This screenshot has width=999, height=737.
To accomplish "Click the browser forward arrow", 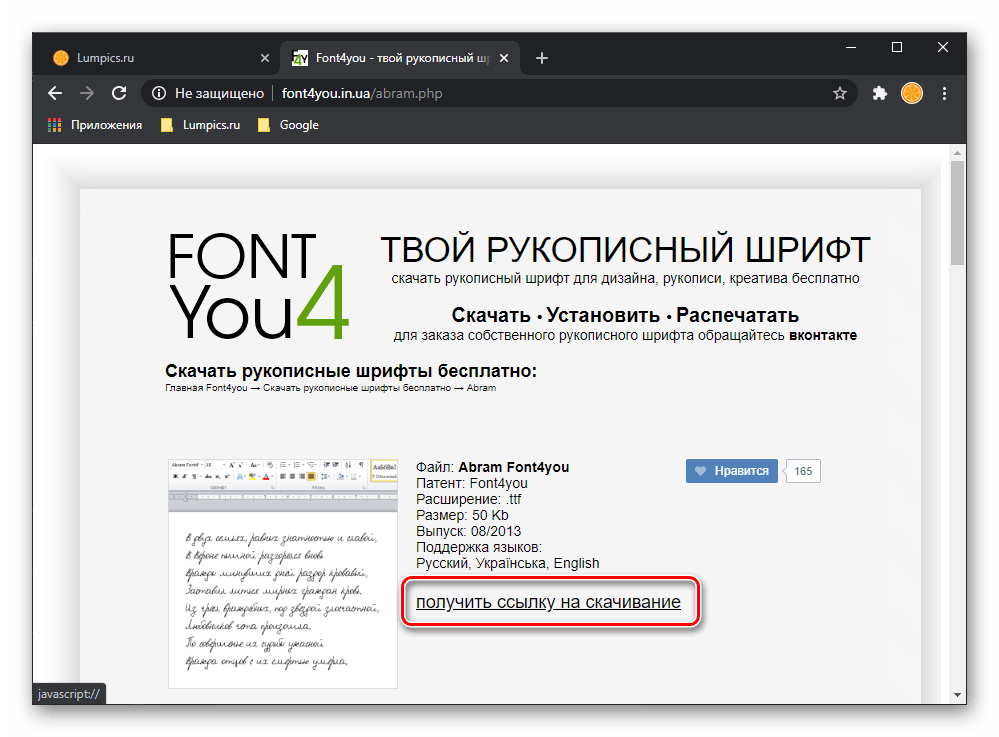I will pyautogui.click(x=87, y=93).
